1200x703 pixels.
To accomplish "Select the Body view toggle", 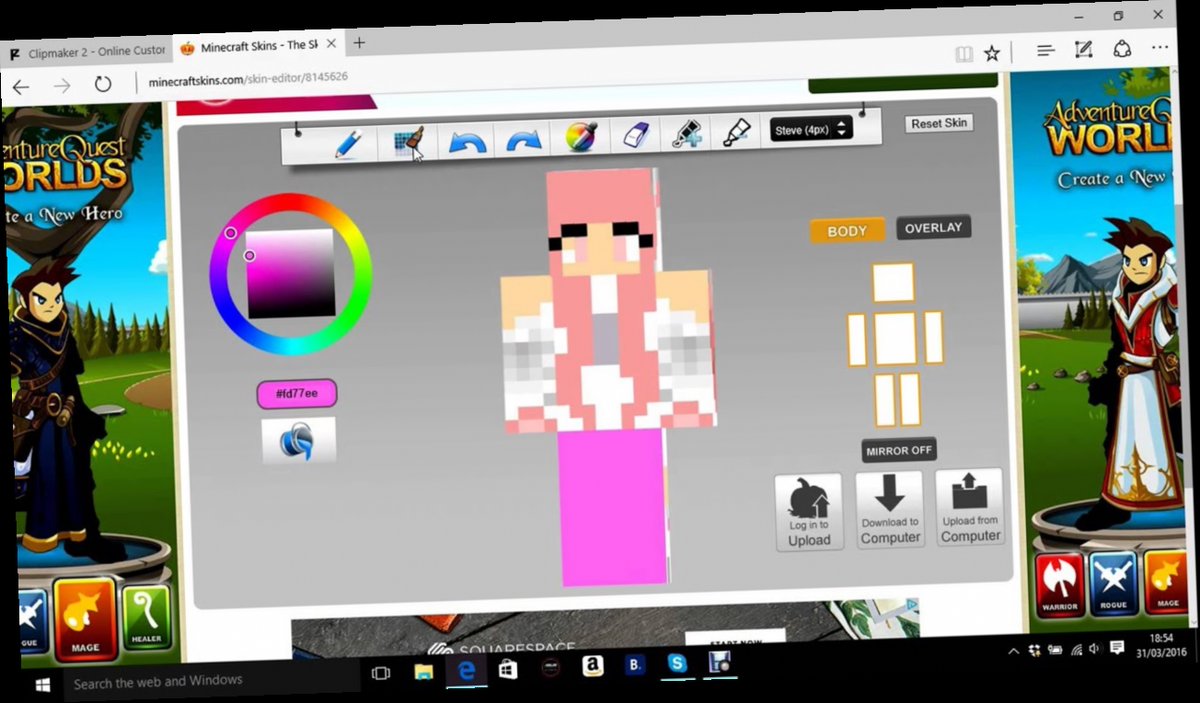I will 846,230.
